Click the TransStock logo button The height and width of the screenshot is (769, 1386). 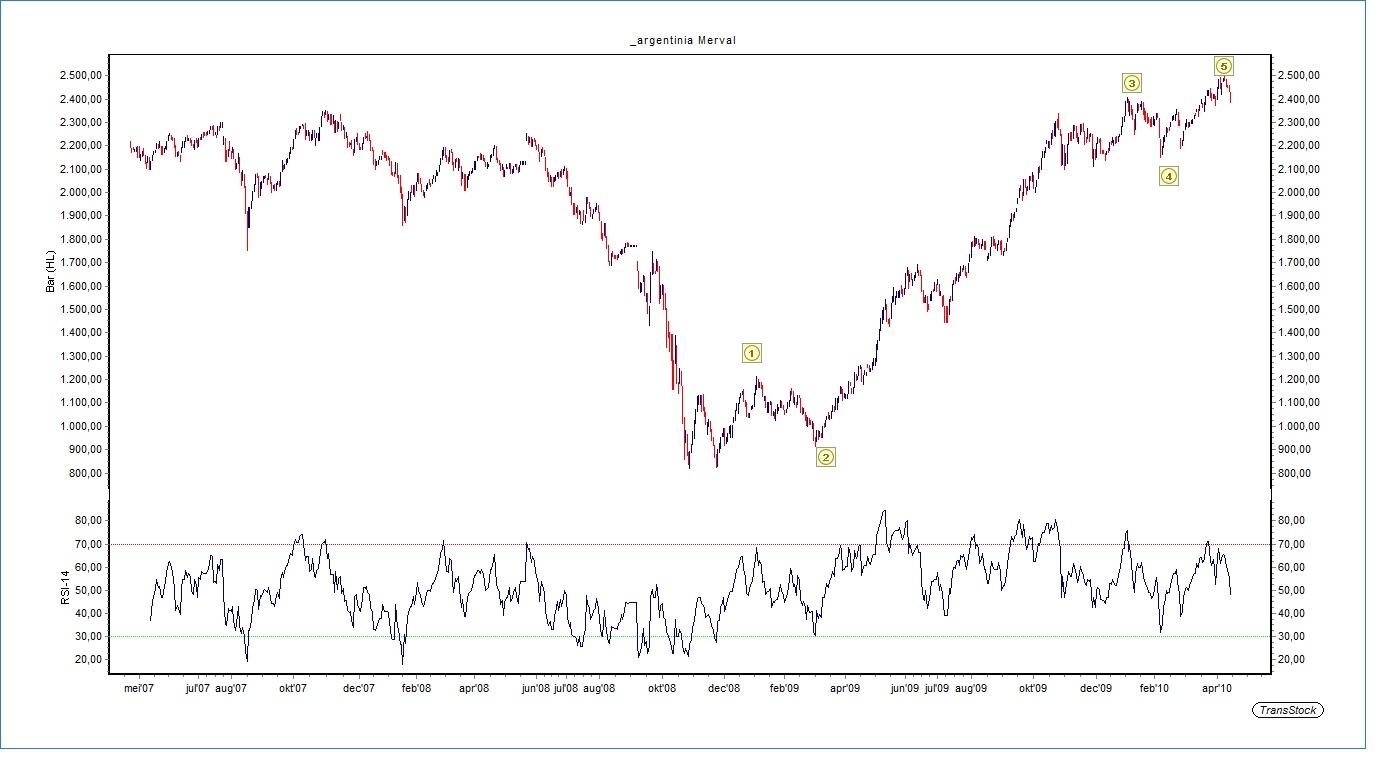coord(1288,710)
